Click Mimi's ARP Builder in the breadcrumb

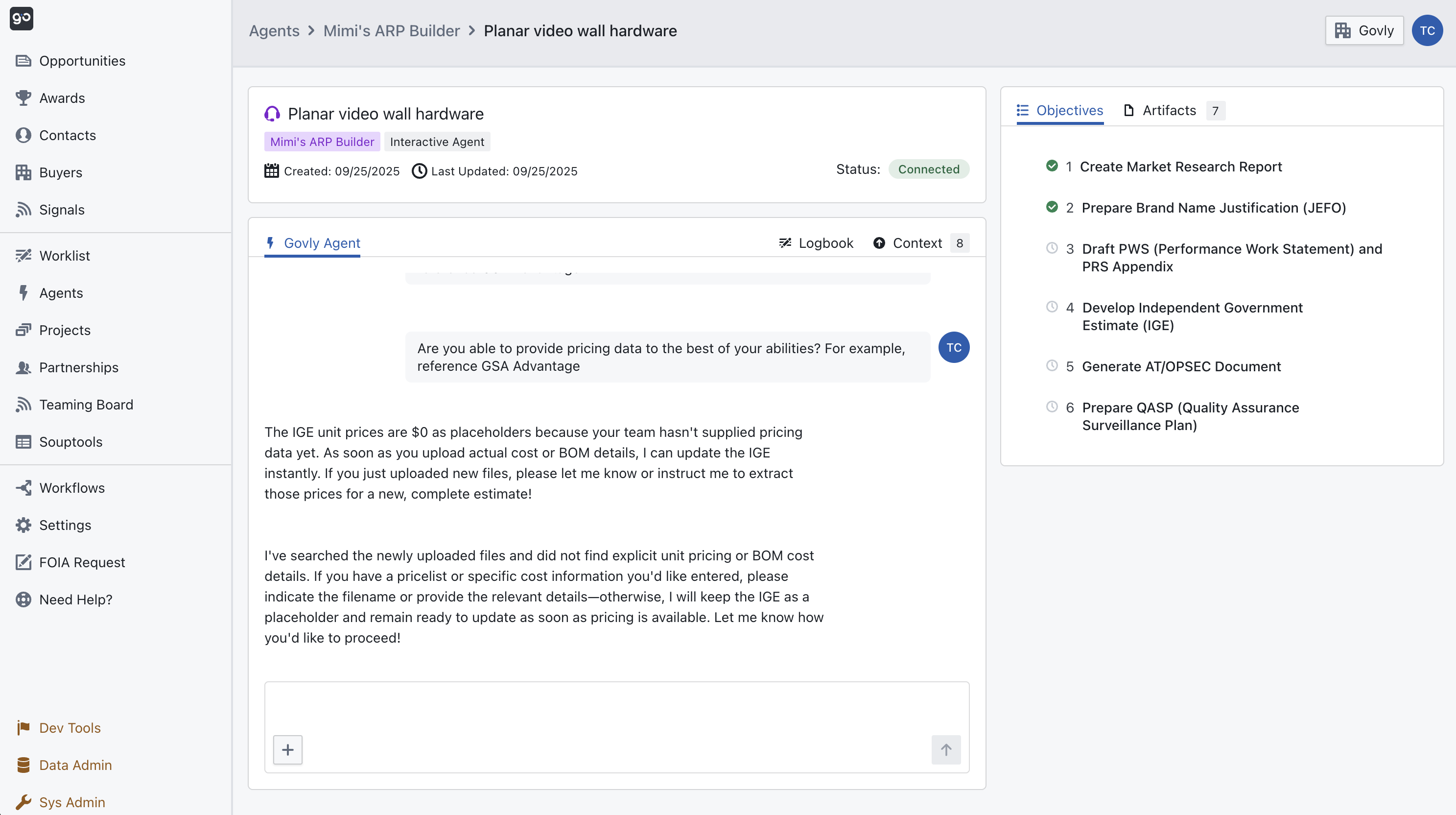(x=391, y=30)
